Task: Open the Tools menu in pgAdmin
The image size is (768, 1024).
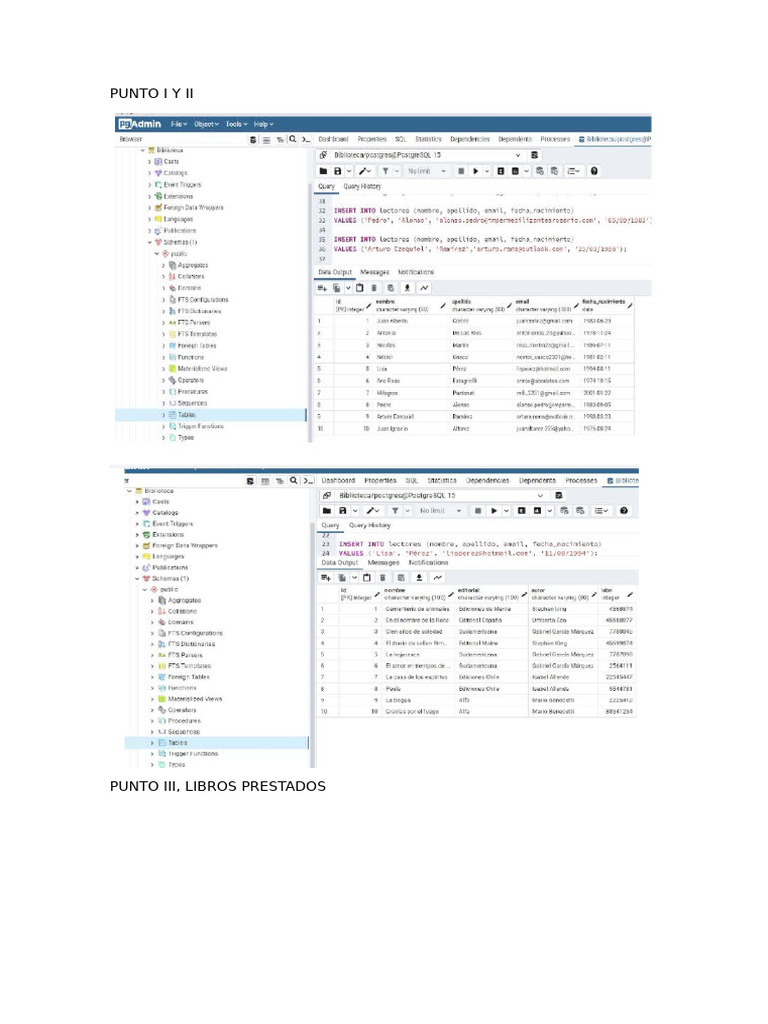Action: tap(236, 124)
